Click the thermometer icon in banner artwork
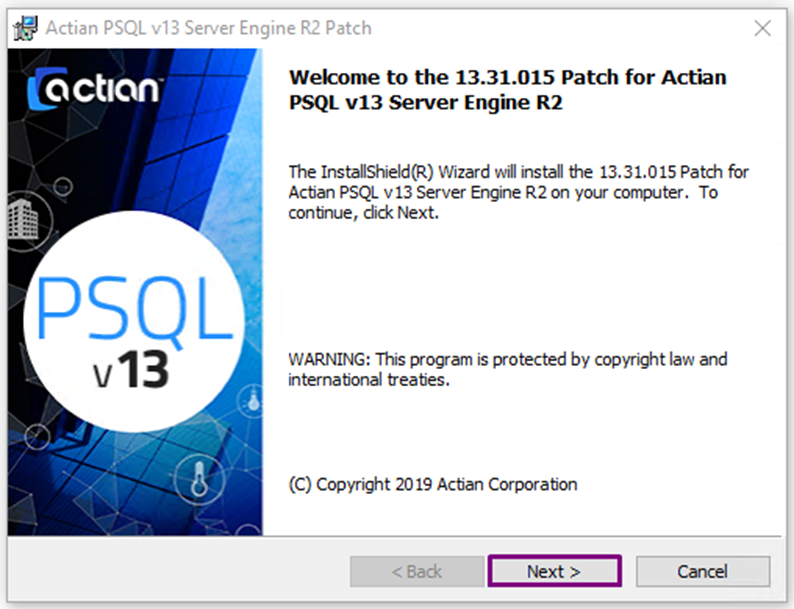 click(x=199, y=479)
